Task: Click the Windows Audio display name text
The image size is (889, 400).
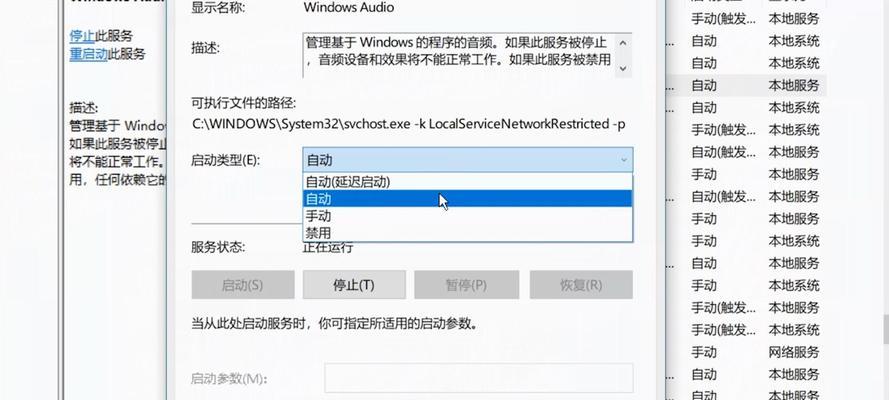Action: [349, 7]
